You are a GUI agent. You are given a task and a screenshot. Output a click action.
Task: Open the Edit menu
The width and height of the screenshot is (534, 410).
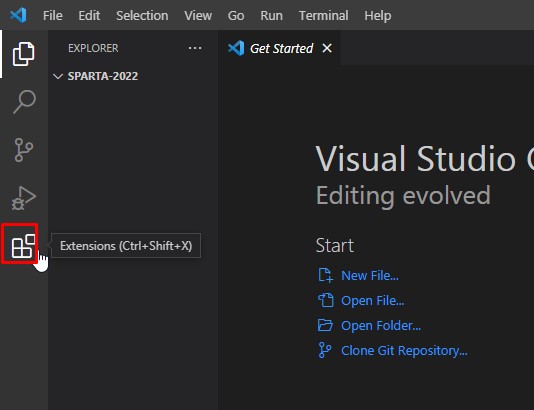(89, 16)
